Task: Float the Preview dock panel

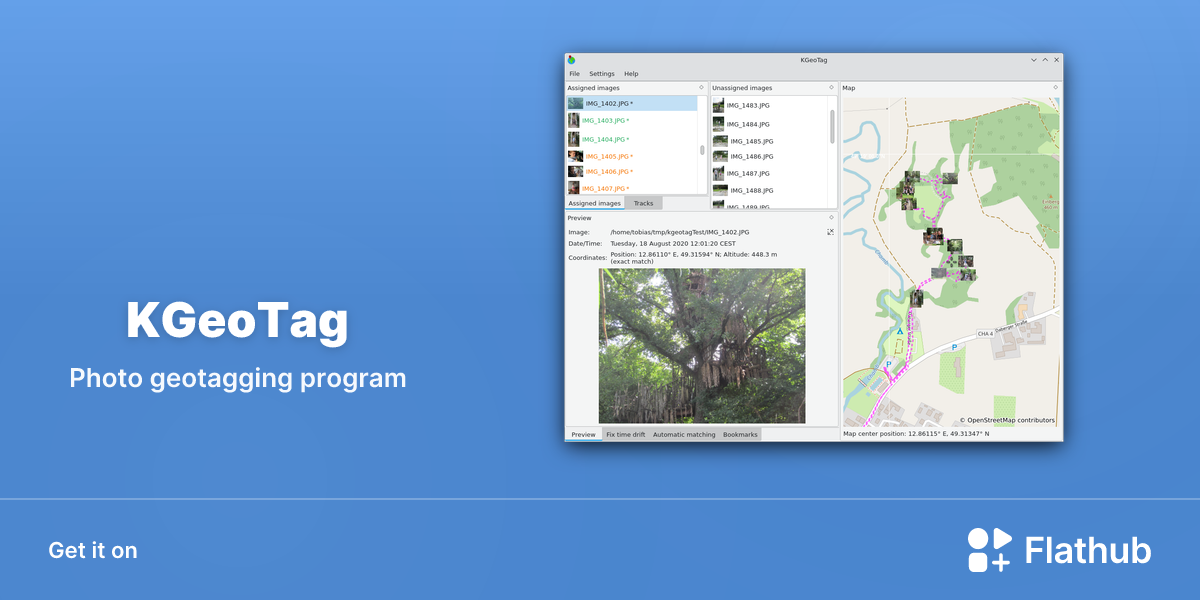Action: tap(831, 217)
